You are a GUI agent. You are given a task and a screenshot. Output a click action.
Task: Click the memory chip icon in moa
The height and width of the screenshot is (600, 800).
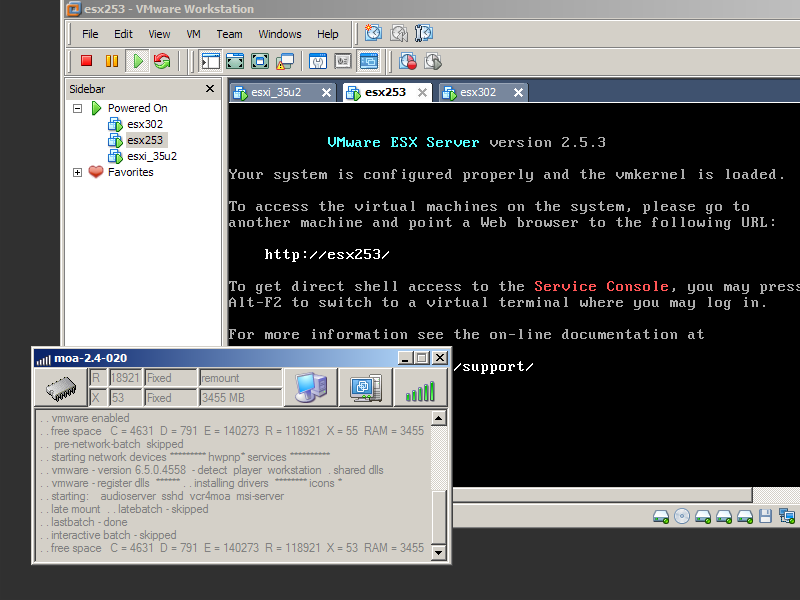pos(60,388)
